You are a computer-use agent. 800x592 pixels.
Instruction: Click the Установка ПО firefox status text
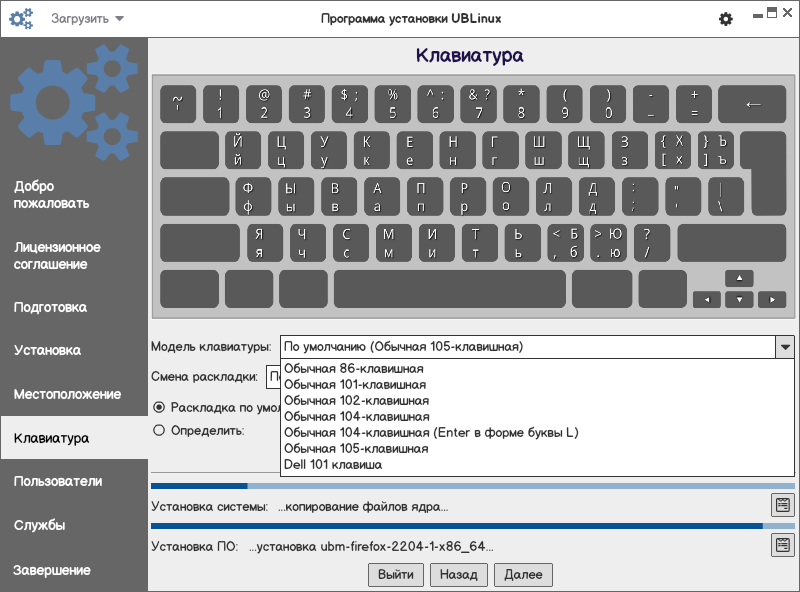click(x=371, y=547)
